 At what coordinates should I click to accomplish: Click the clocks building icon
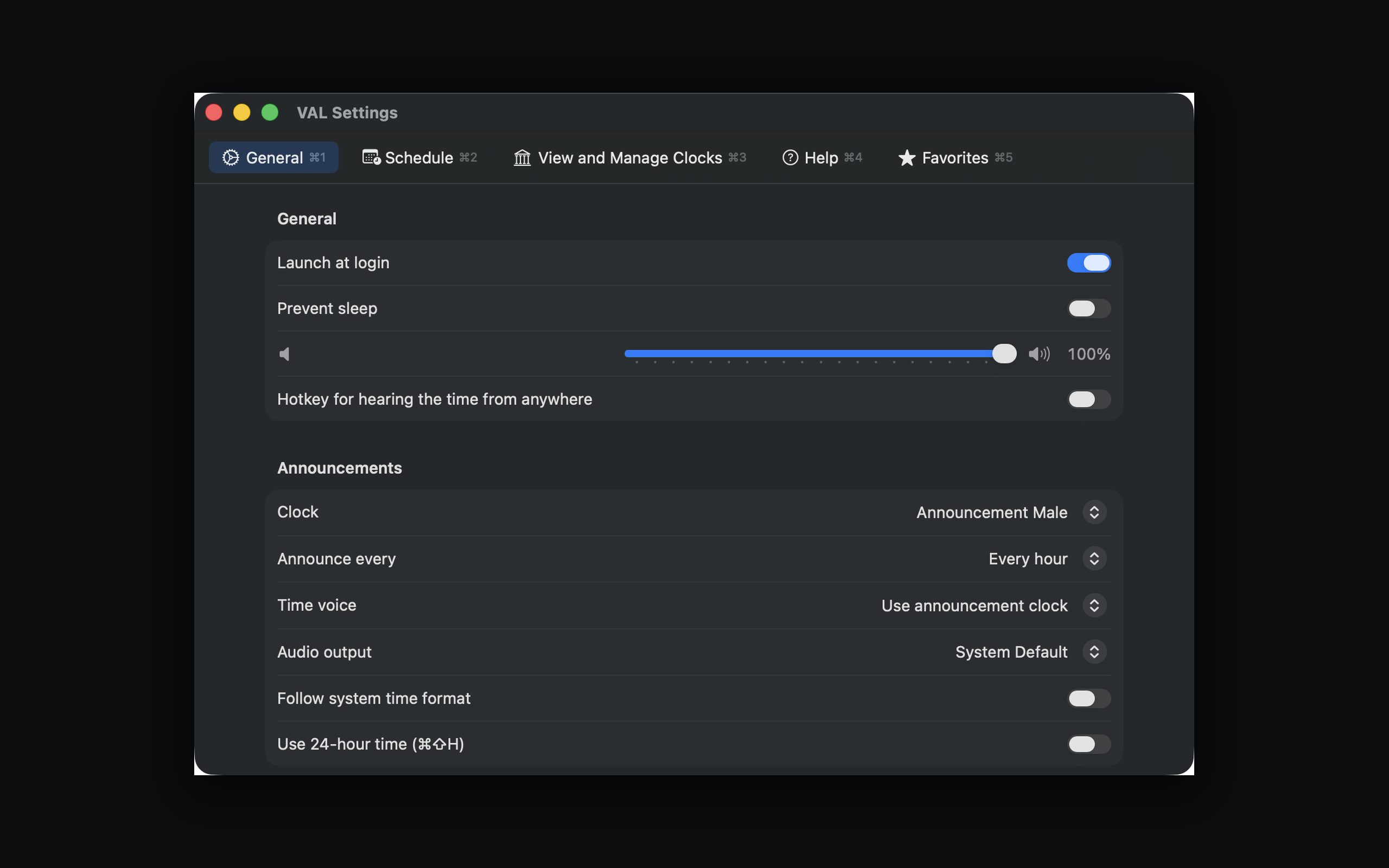[x=523, y=157]
